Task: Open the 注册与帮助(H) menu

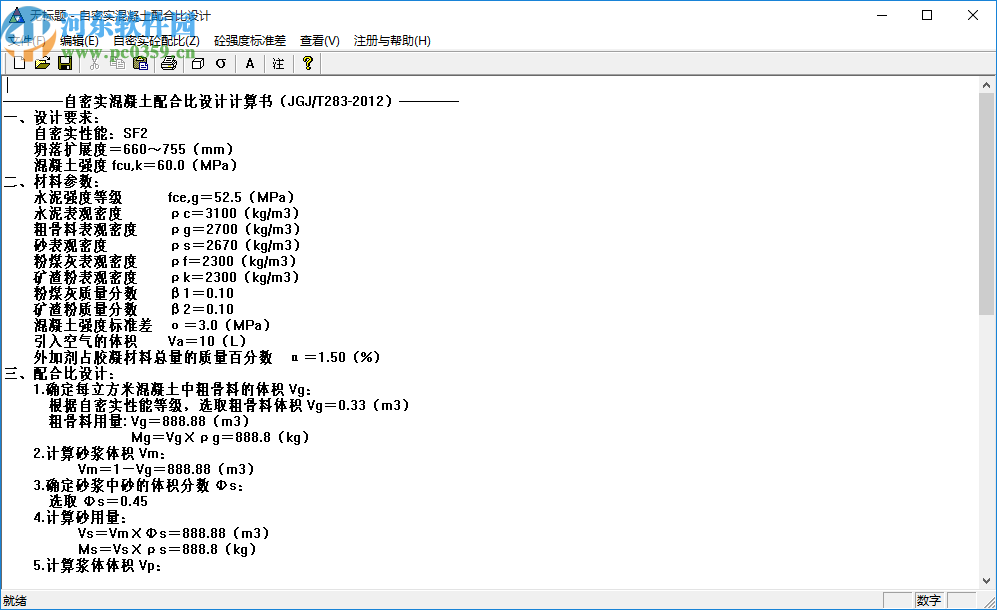Action: (x=392, y=41)
